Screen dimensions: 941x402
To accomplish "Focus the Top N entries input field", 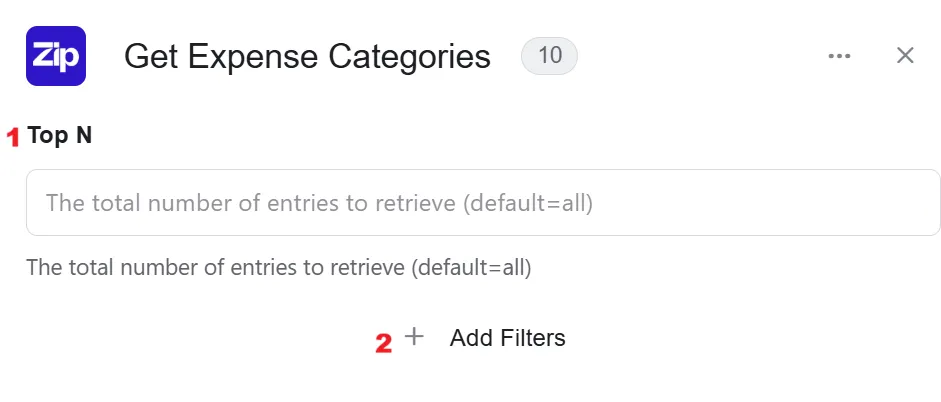I will (483, 202).
